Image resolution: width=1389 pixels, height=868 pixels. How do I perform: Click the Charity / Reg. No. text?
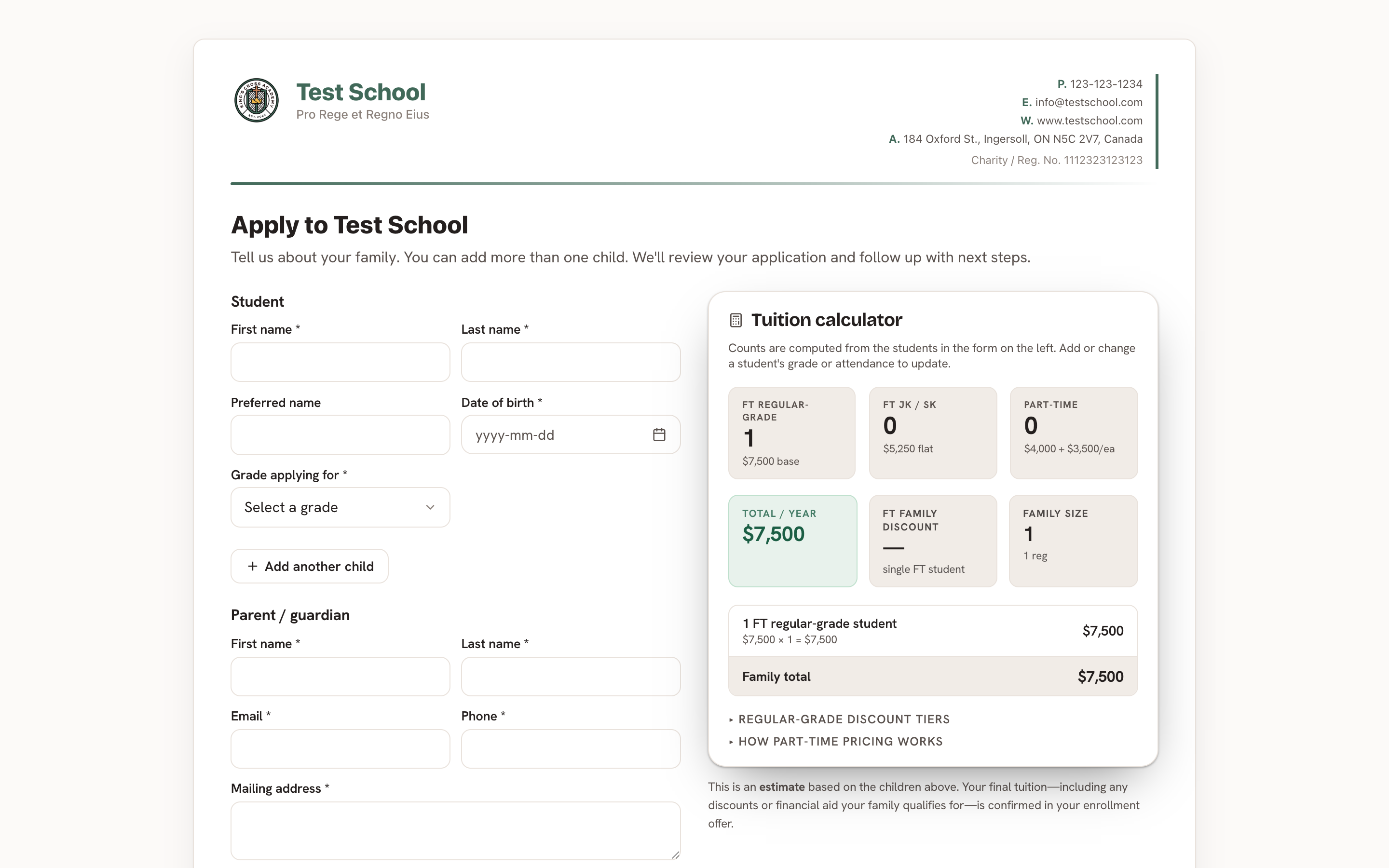pyautogui.click(x=1056, y=160)
